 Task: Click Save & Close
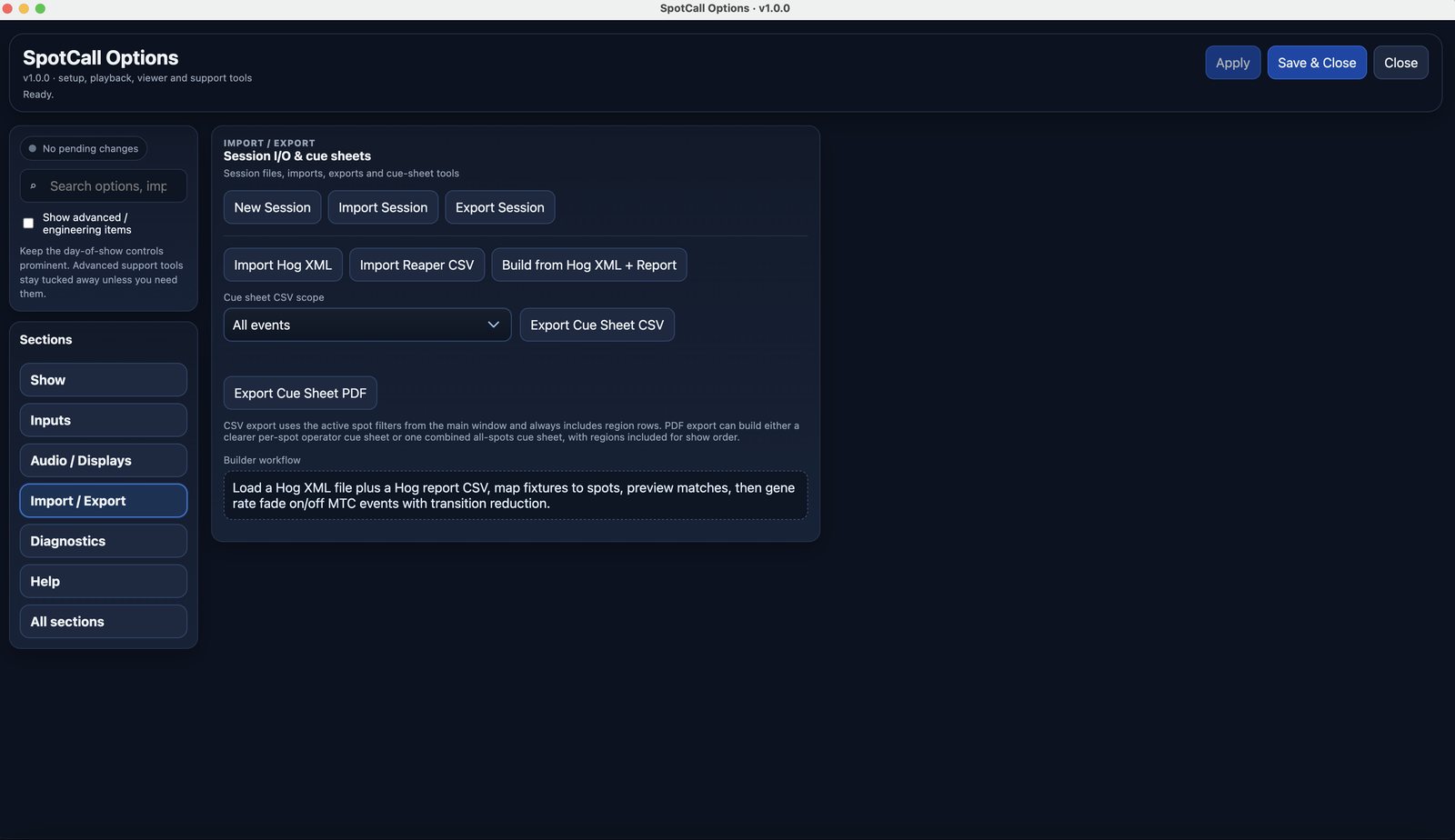coord(1317,63)
